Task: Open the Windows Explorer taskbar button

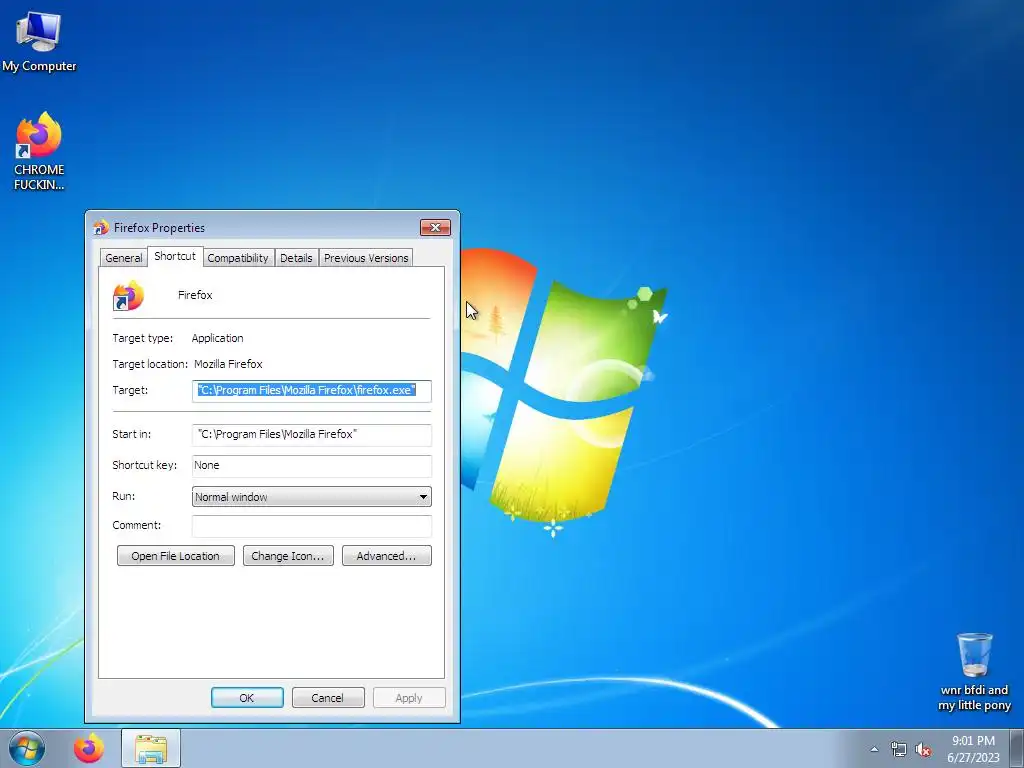Action: pyautogui.click(x=151, y=748)
